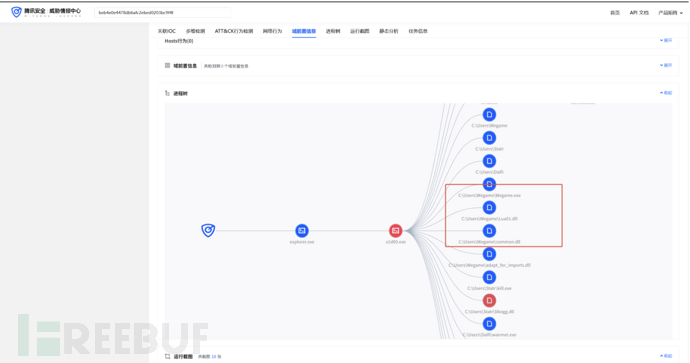Select the Lua51.dll file node
Viewport: 690px width, 363px height.
coord(489,208)
